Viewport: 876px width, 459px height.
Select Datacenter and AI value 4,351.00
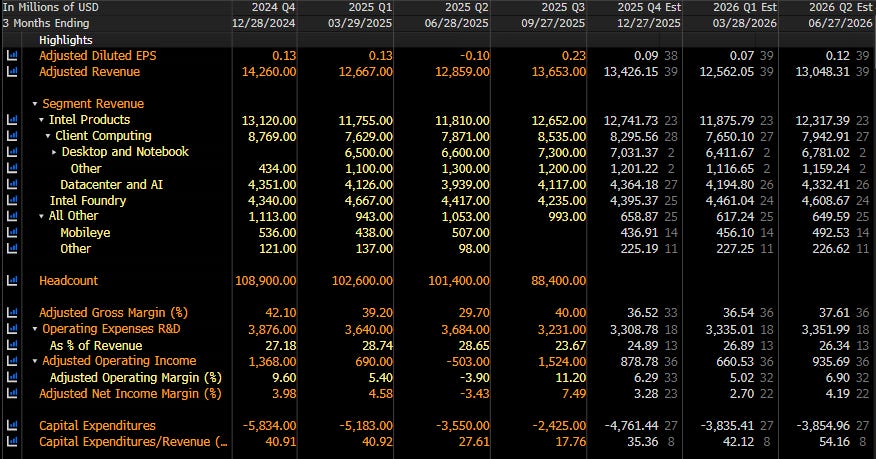[x=272, y=184]
